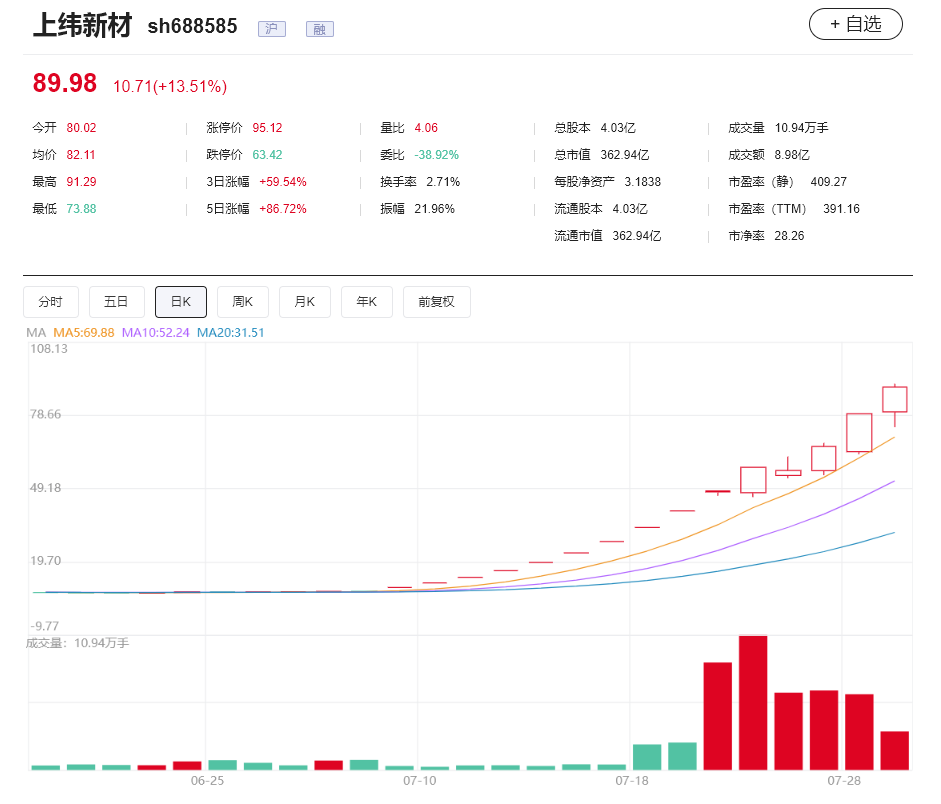Click the 跌停价 value 63.42
941x804 pixels.
[x=267, y=155]
